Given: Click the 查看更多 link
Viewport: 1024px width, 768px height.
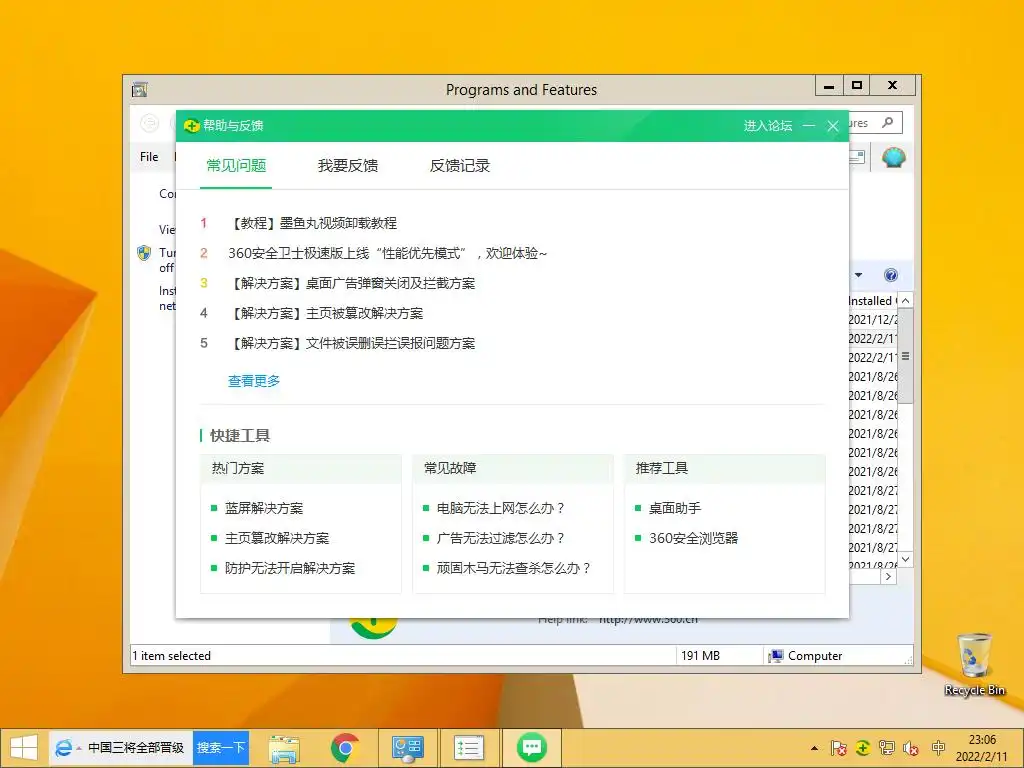Looking at the screenshot, I should pos(253,381).
